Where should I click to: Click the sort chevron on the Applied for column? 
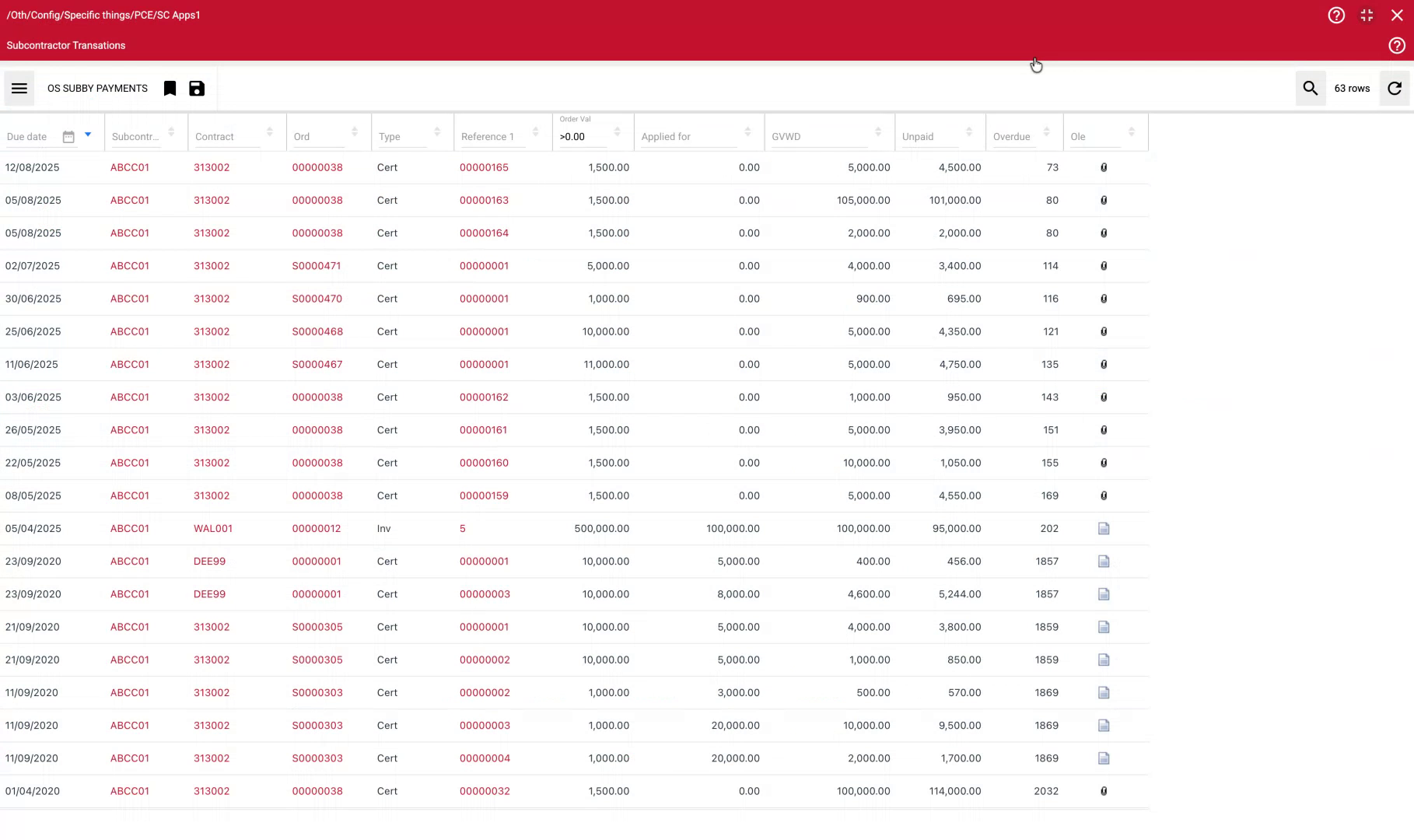point(747,131)
